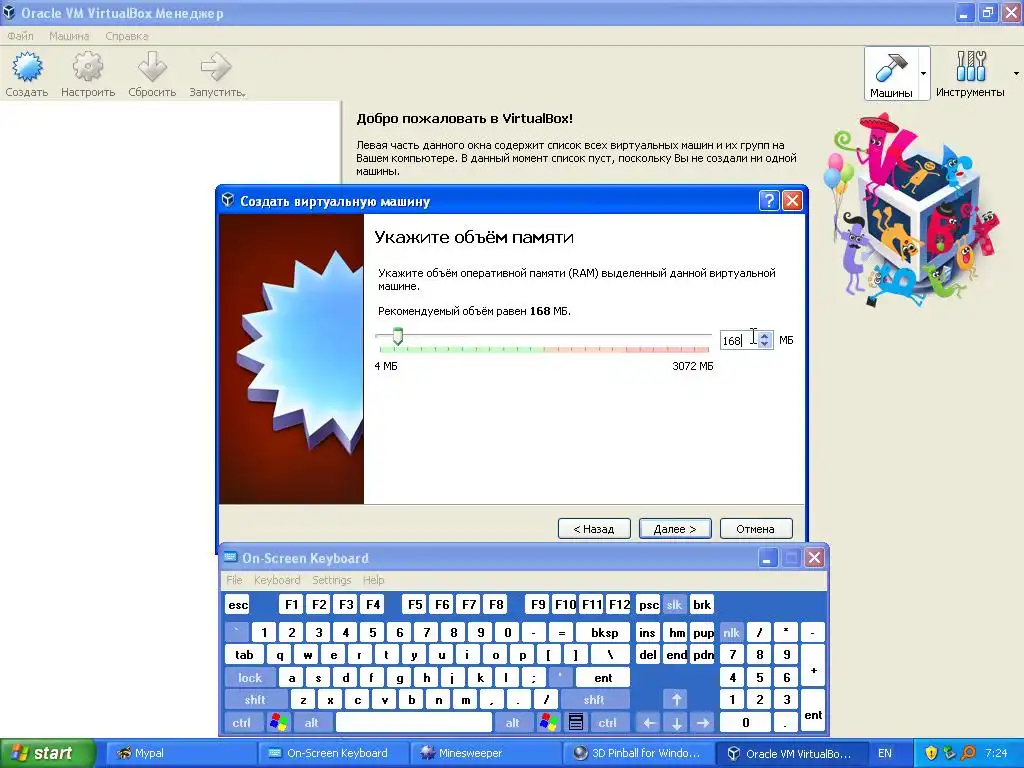Open dropdown arrow next to Машины
The image size is (1024, 768).
pyautogui.click(x=923, y=73)
